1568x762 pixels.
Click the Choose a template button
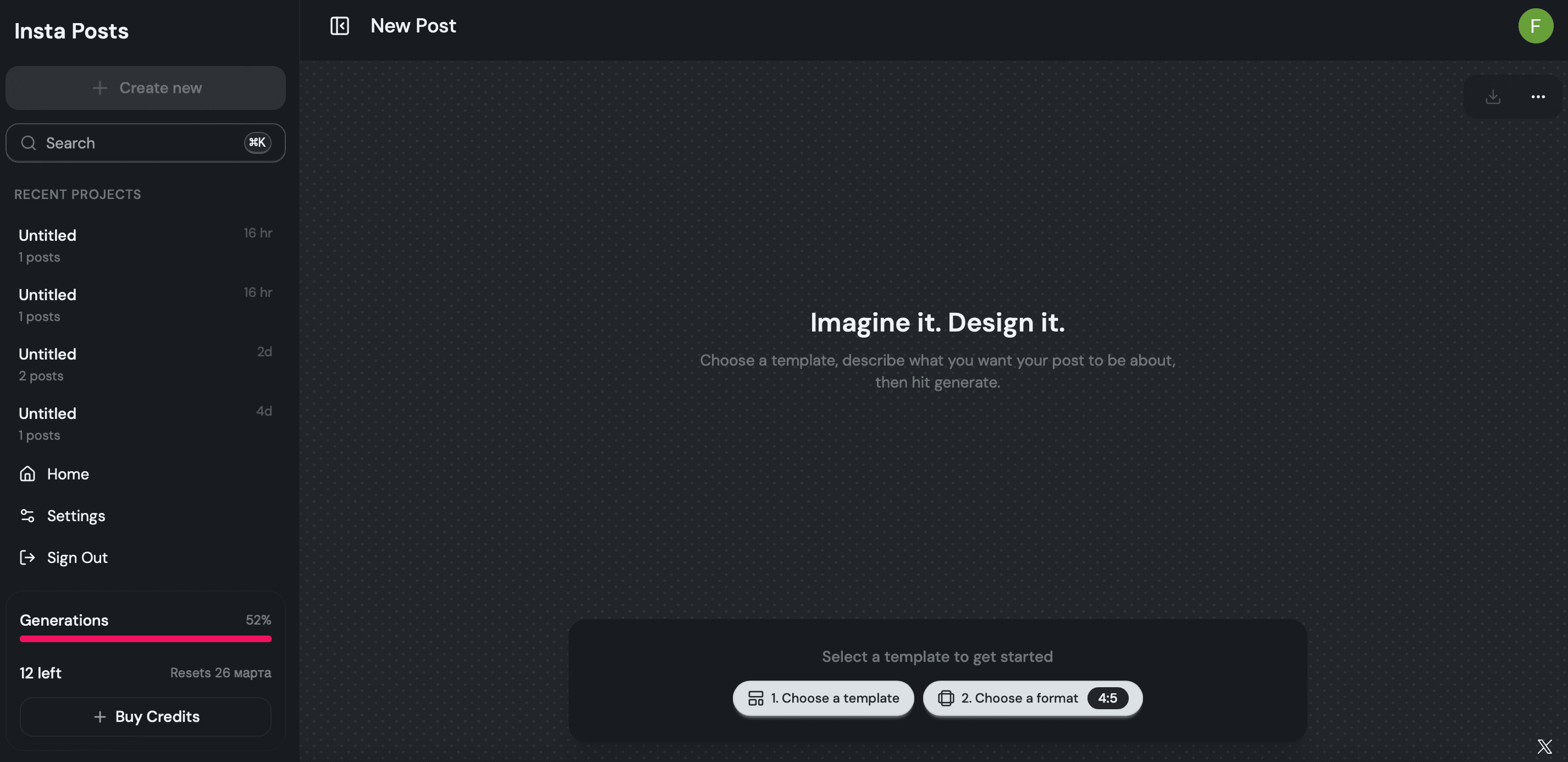823,698
